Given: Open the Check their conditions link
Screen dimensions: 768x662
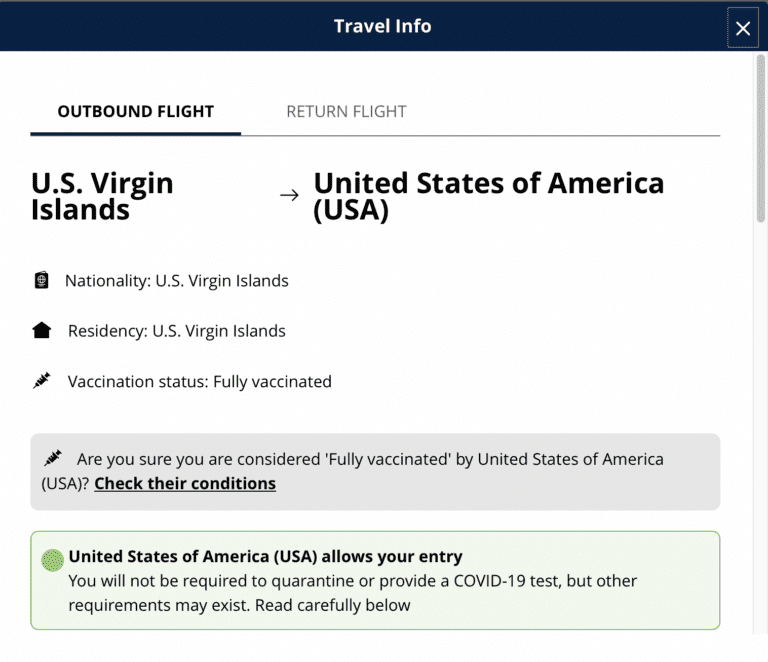Looking at the screenshot, I should [185, 483].
